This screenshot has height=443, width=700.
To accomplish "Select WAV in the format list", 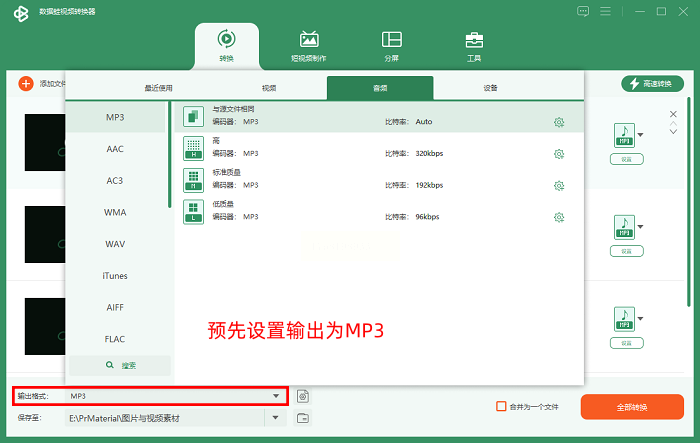I will click(115, 244).
